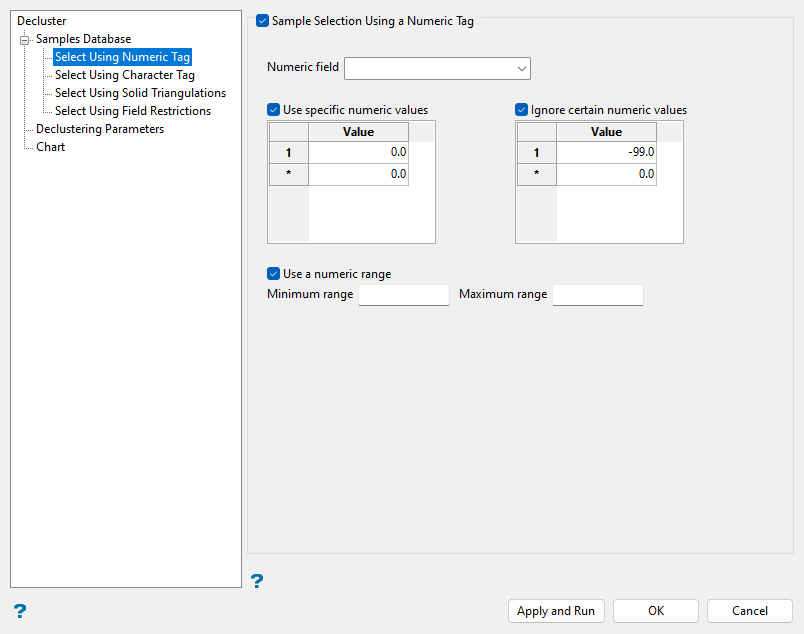Select the new-row value in specific values table

click(358, 174)
